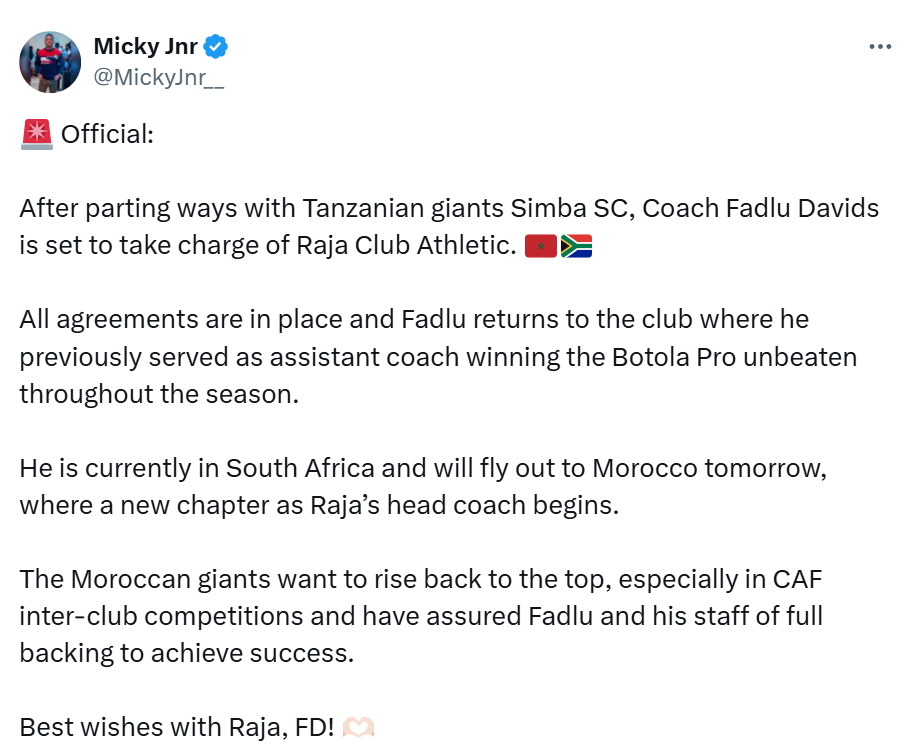
Task: Click the Micky Jnr display name
Action: coord(145,46)
